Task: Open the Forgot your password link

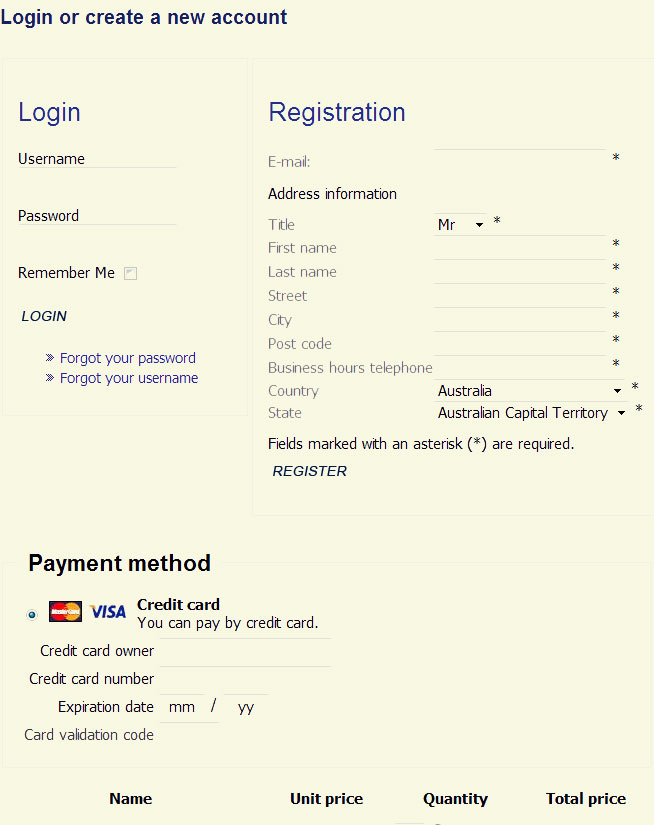Action: tap(128, 358)
